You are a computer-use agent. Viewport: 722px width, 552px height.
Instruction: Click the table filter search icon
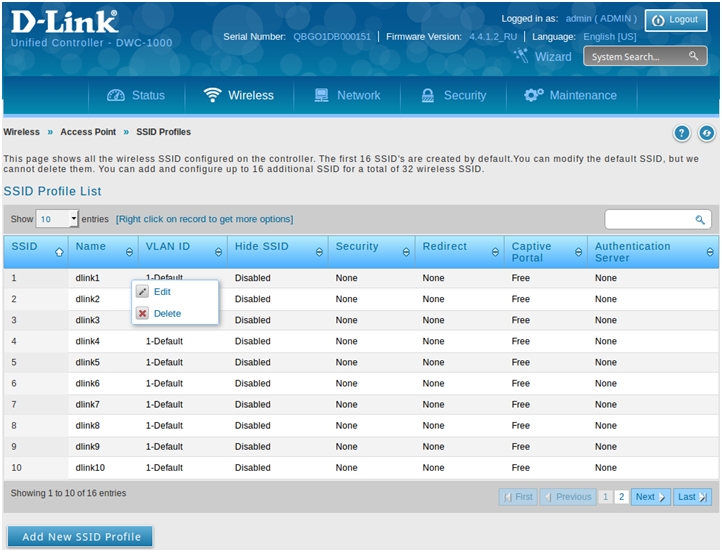pyautogui.click(x=700, y=219)
